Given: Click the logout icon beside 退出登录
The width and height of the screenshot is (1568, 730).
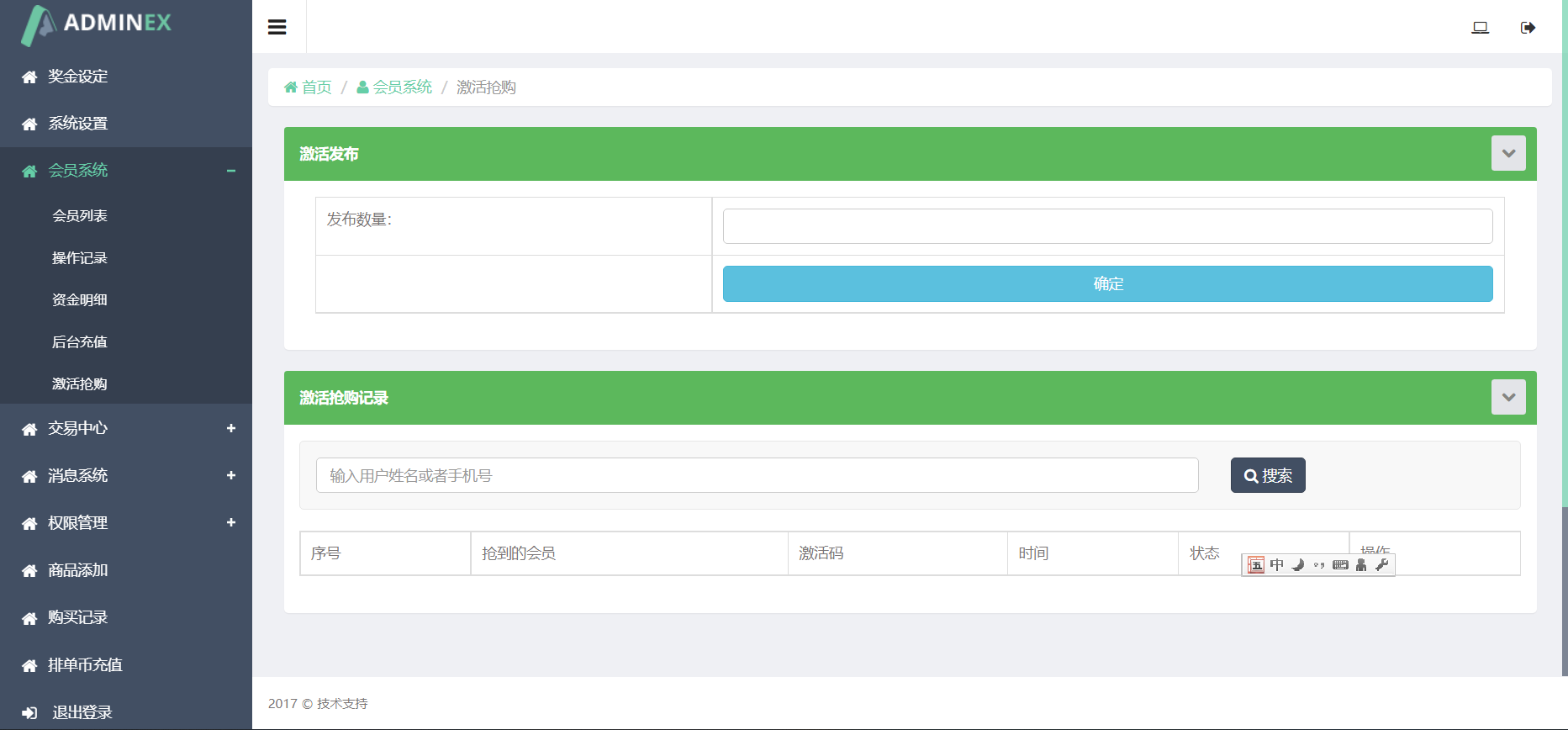Looking at the screenshot, I should pyautogui.click(x=29, y=713).
